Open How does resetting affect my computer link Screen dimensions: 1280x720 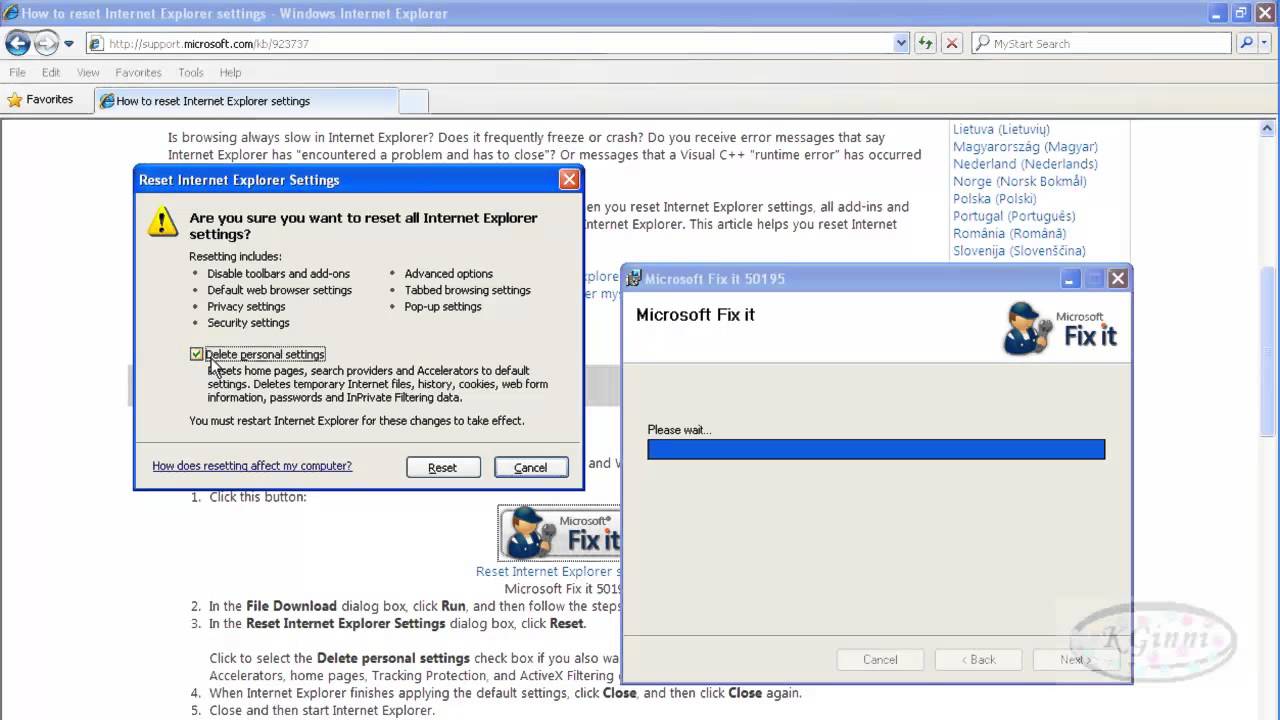252,466
